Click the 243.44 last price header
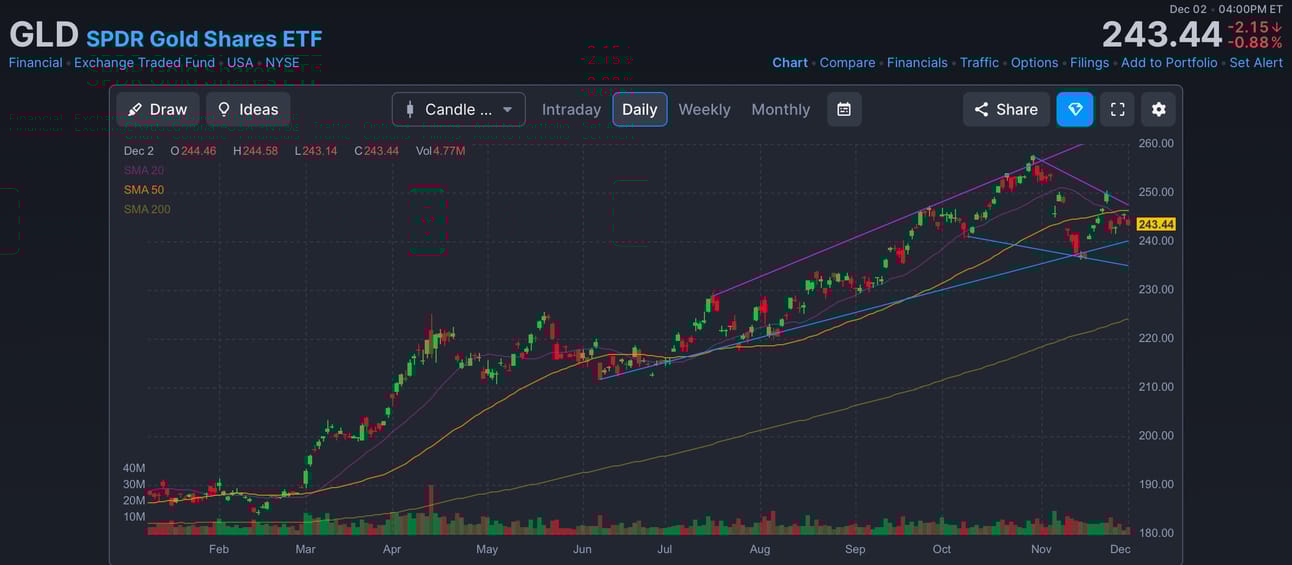Image resolution: width=1292 pixels, height=565 pixels. [x=1162, y=35]
